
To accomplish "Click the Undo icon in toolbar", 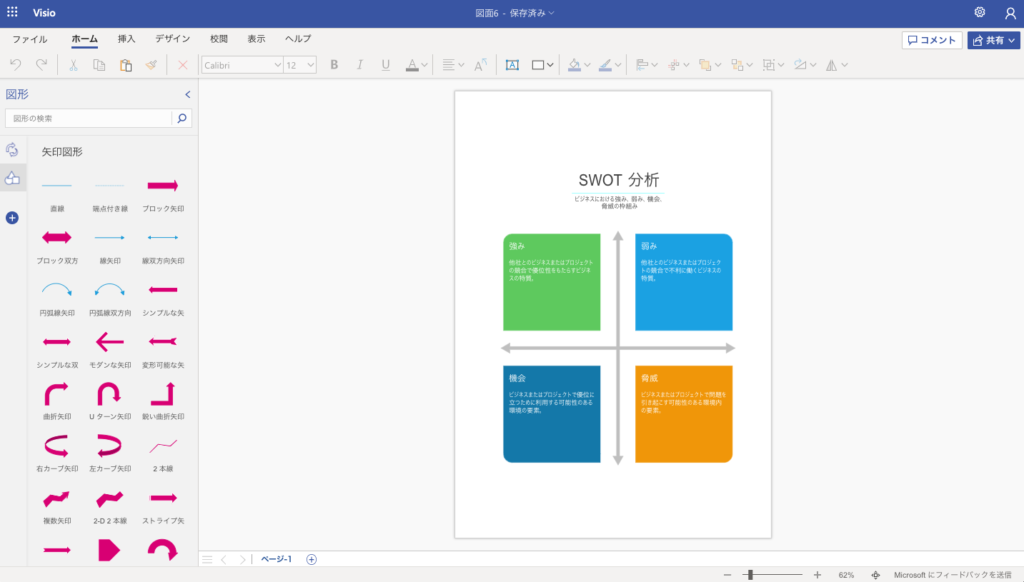I will 15,65.
